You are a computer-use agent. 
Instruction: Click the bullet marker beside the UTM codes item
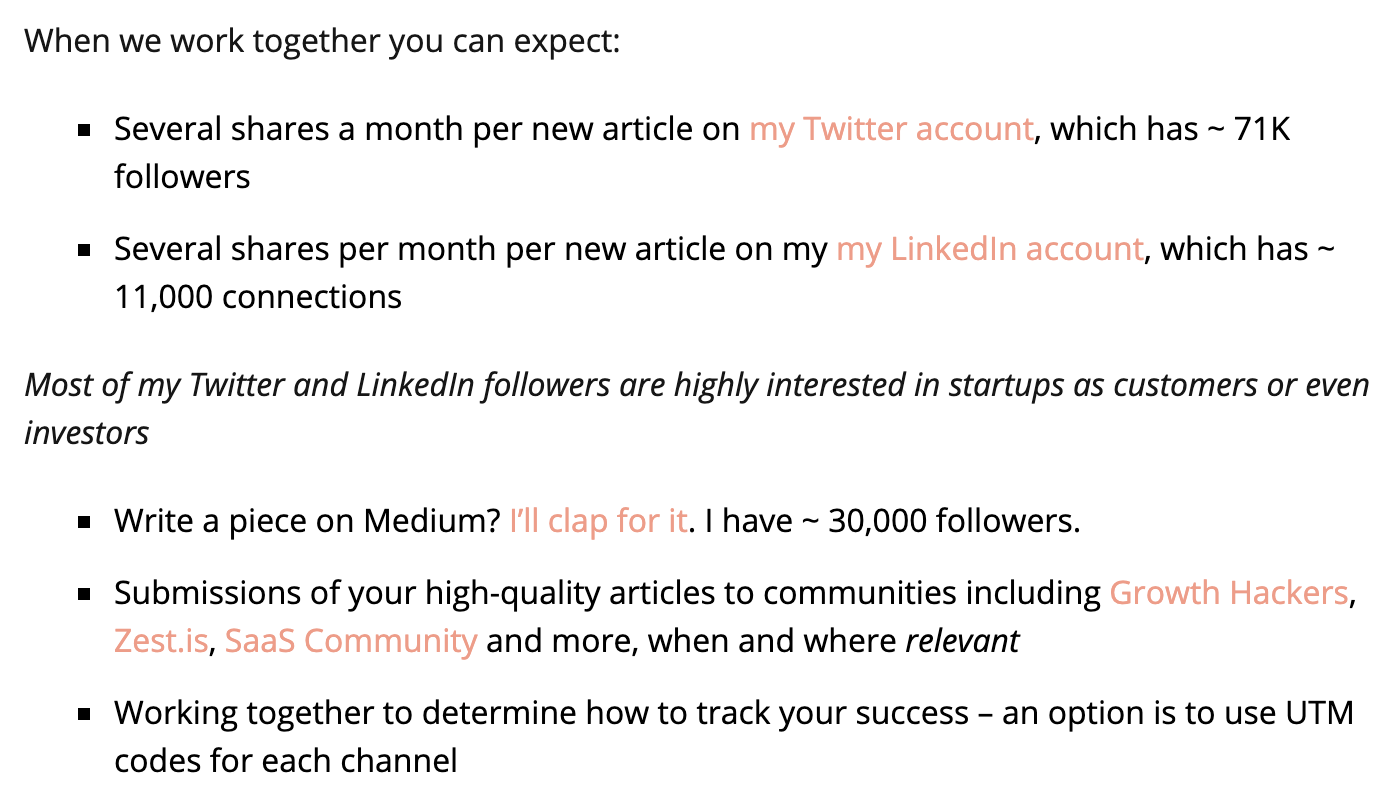(85, 715)
